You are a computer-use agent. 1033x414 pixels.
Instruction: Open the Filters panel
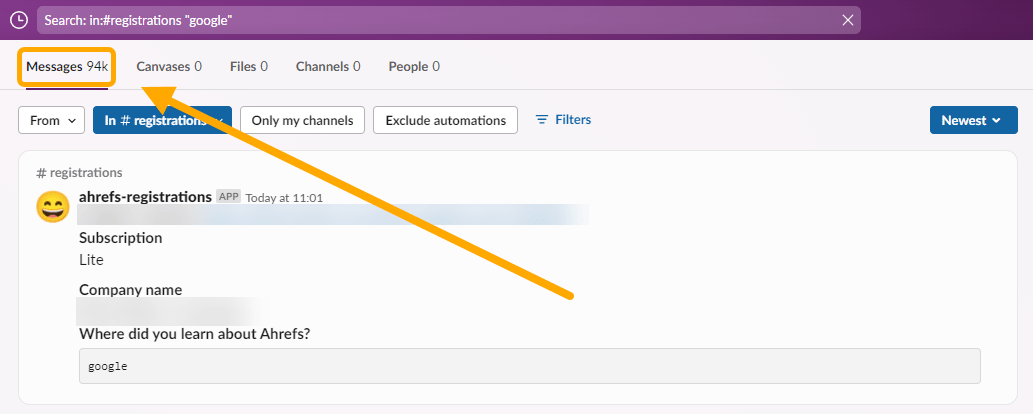(x=563, y=119)
